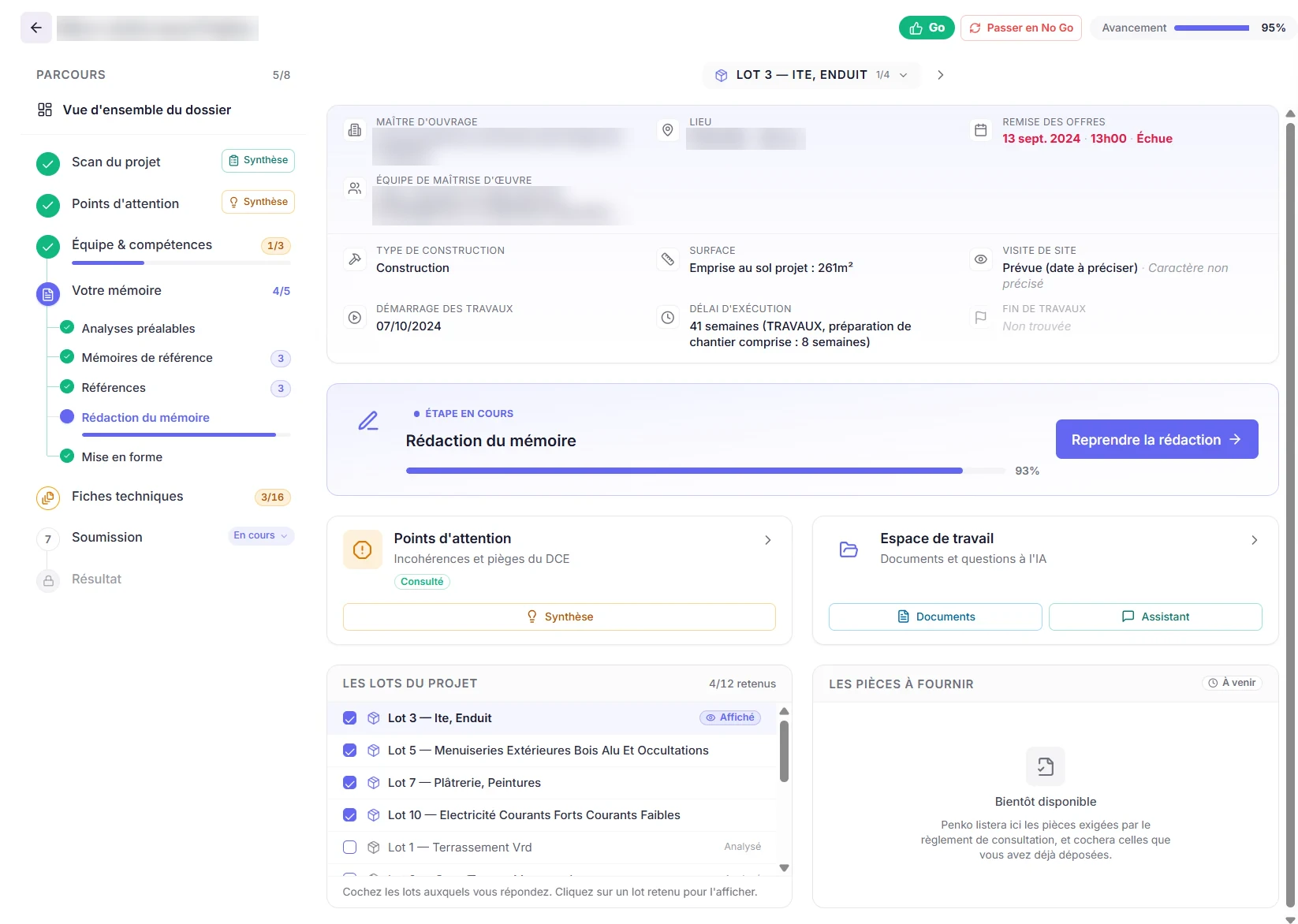Click Reprendre la rédaction button
Image resolution: width=1298 pixels, height=924 pixels.
point(1157,439)
